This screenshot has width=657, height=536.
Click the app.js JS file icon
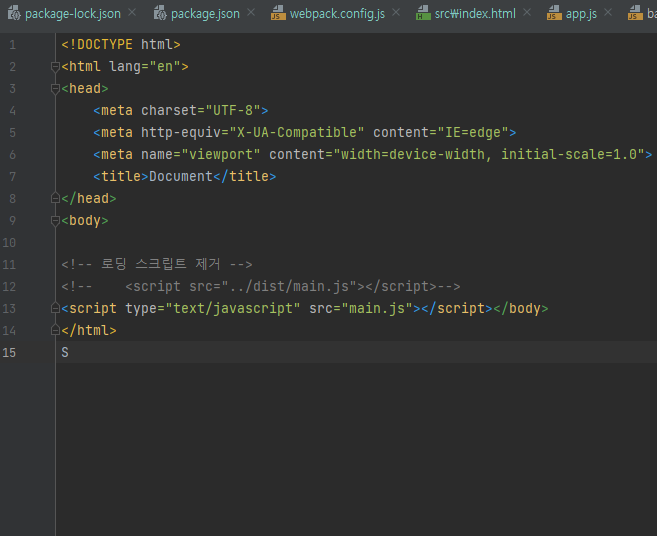554,13
